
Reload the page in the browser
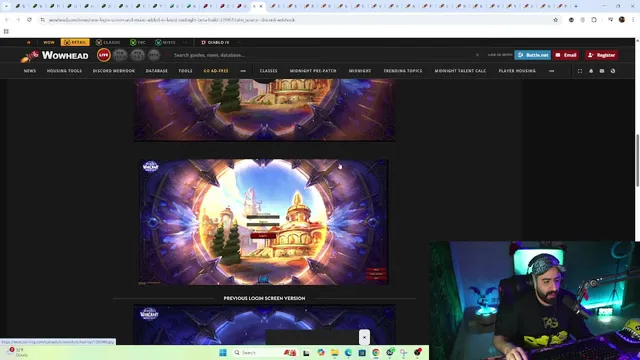pos(29,20)
